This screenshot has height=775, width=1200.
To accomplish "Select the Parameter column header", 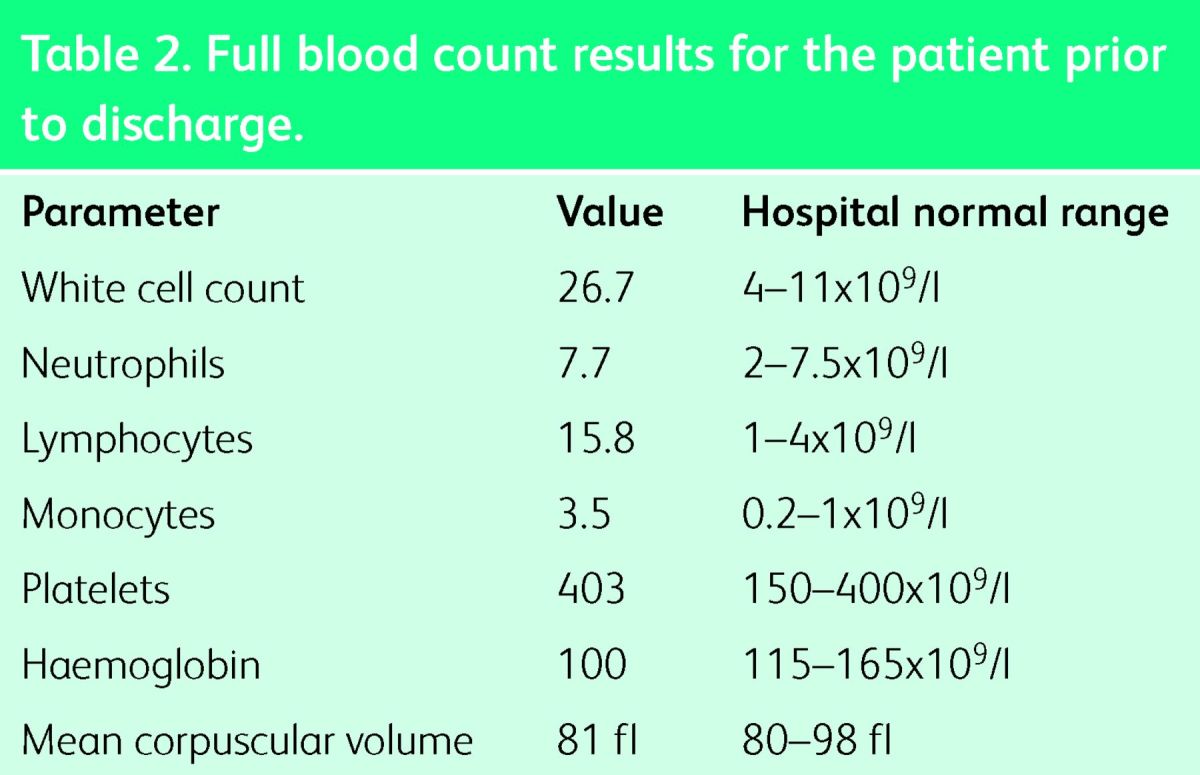I will (120, 213).
